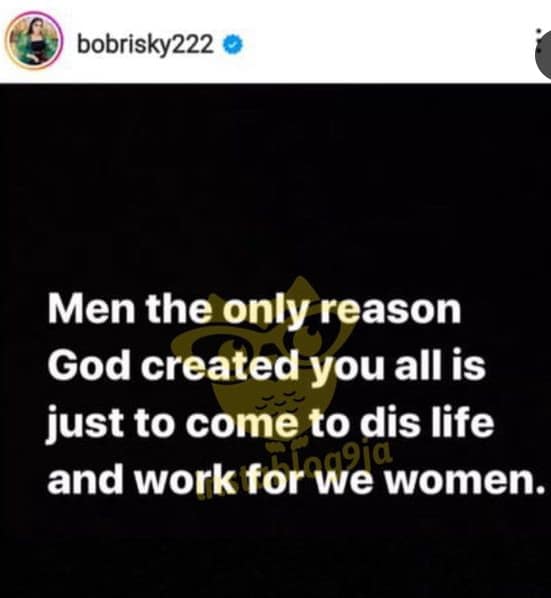551x598 pixels.
Task: Open the bobrisky222 username link
Action: tap(145, 45)
